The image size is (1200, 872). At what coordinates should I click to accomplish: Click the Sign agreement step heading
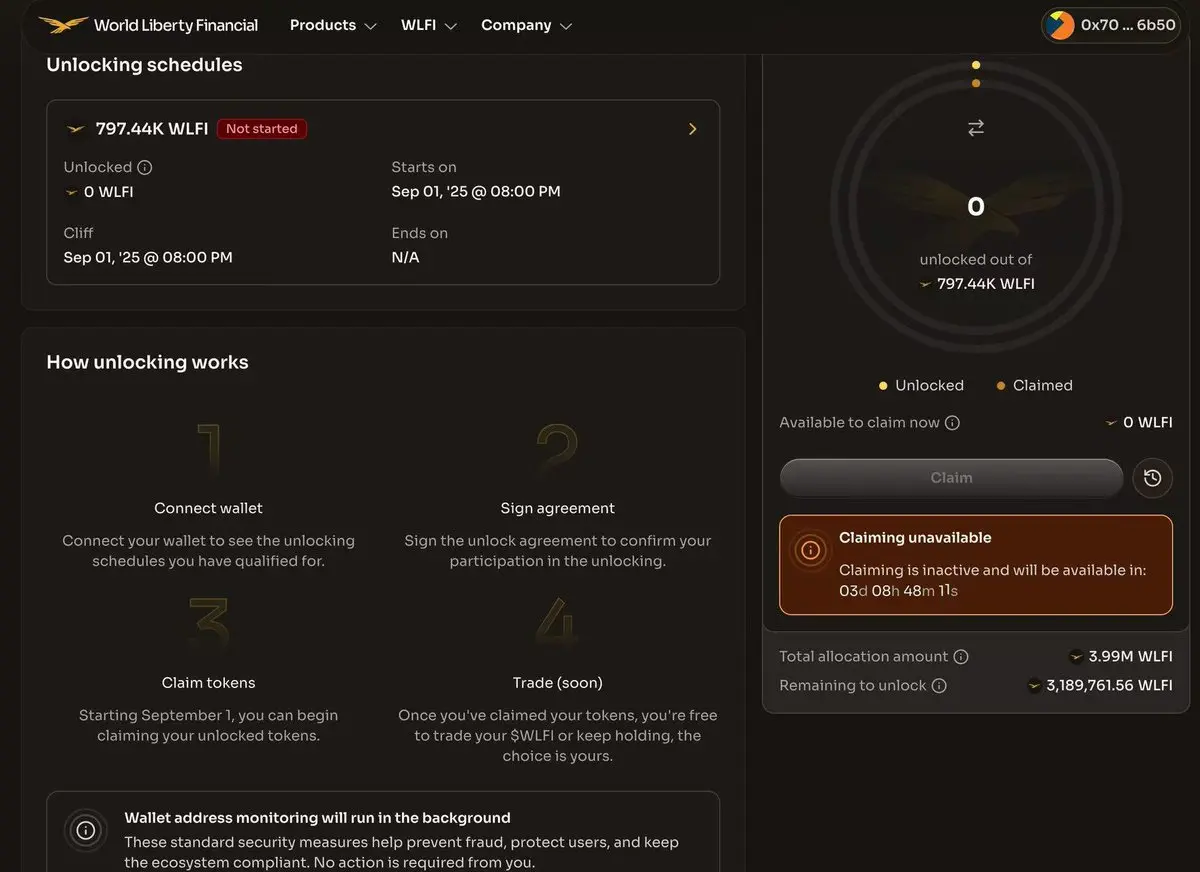[x=558, y=508]
